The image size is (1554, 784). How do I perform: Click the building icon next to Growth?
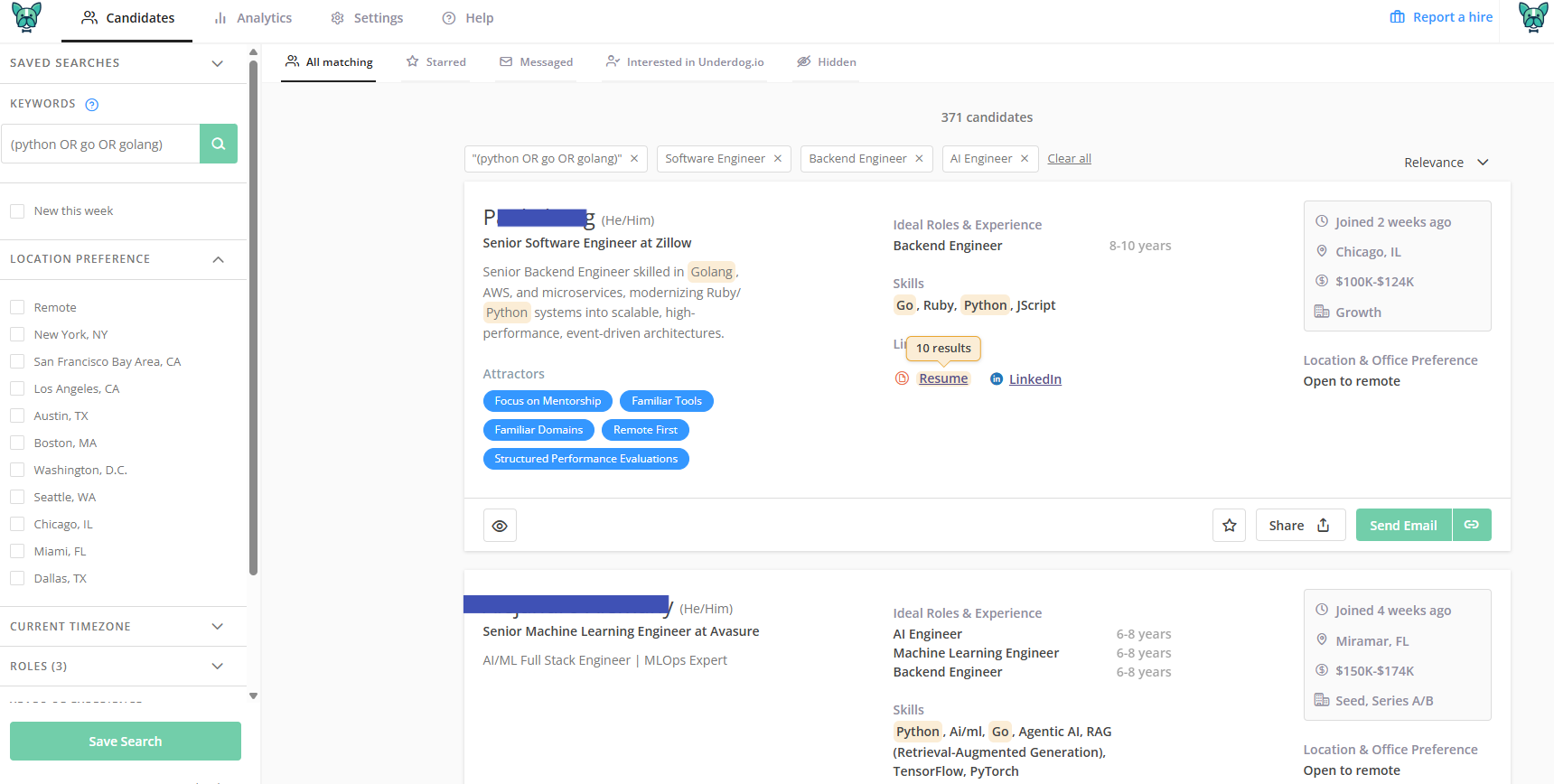1322,312
